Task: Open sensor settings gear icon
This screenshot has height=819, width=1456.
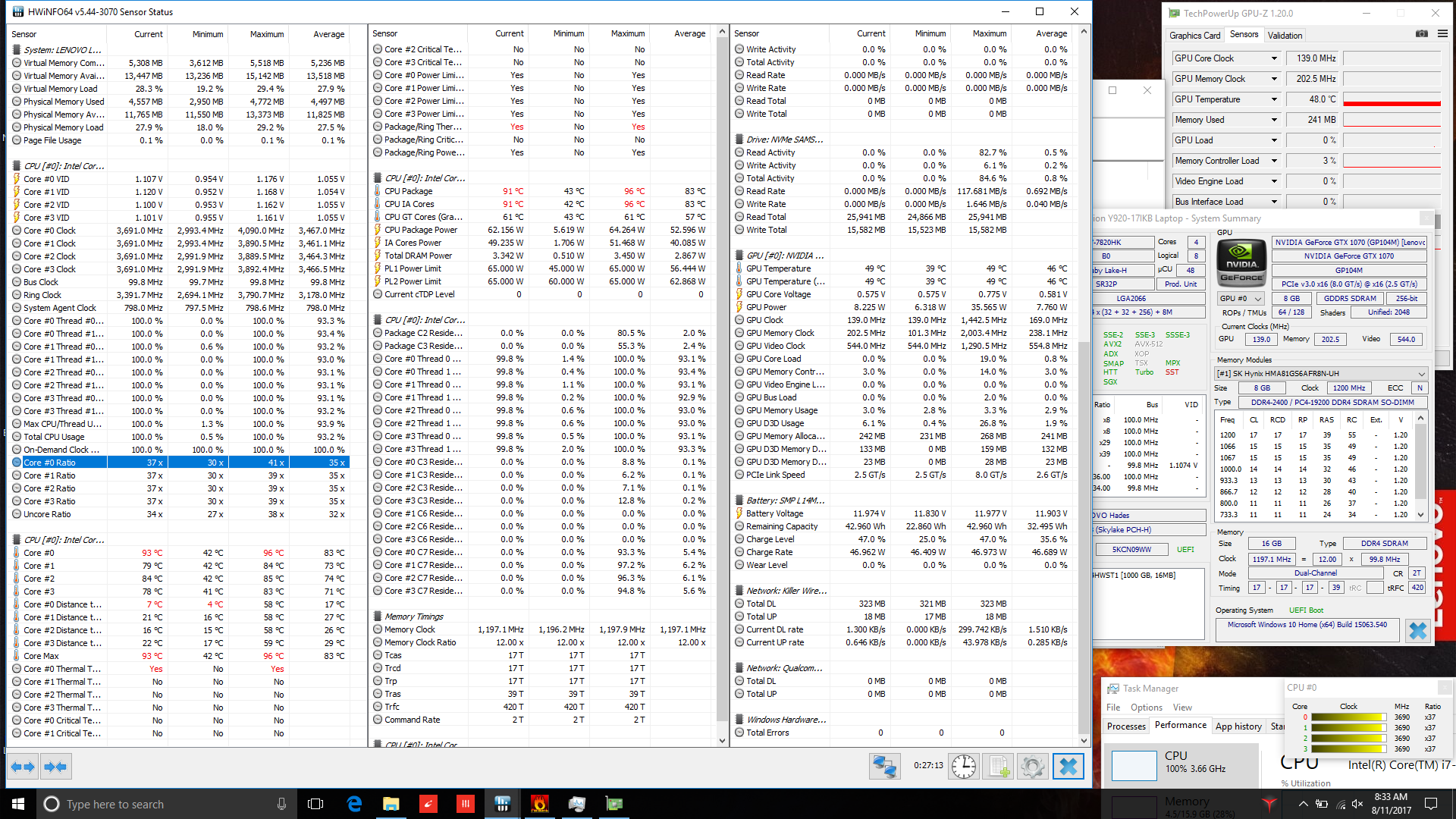Action: point(1032,767)
